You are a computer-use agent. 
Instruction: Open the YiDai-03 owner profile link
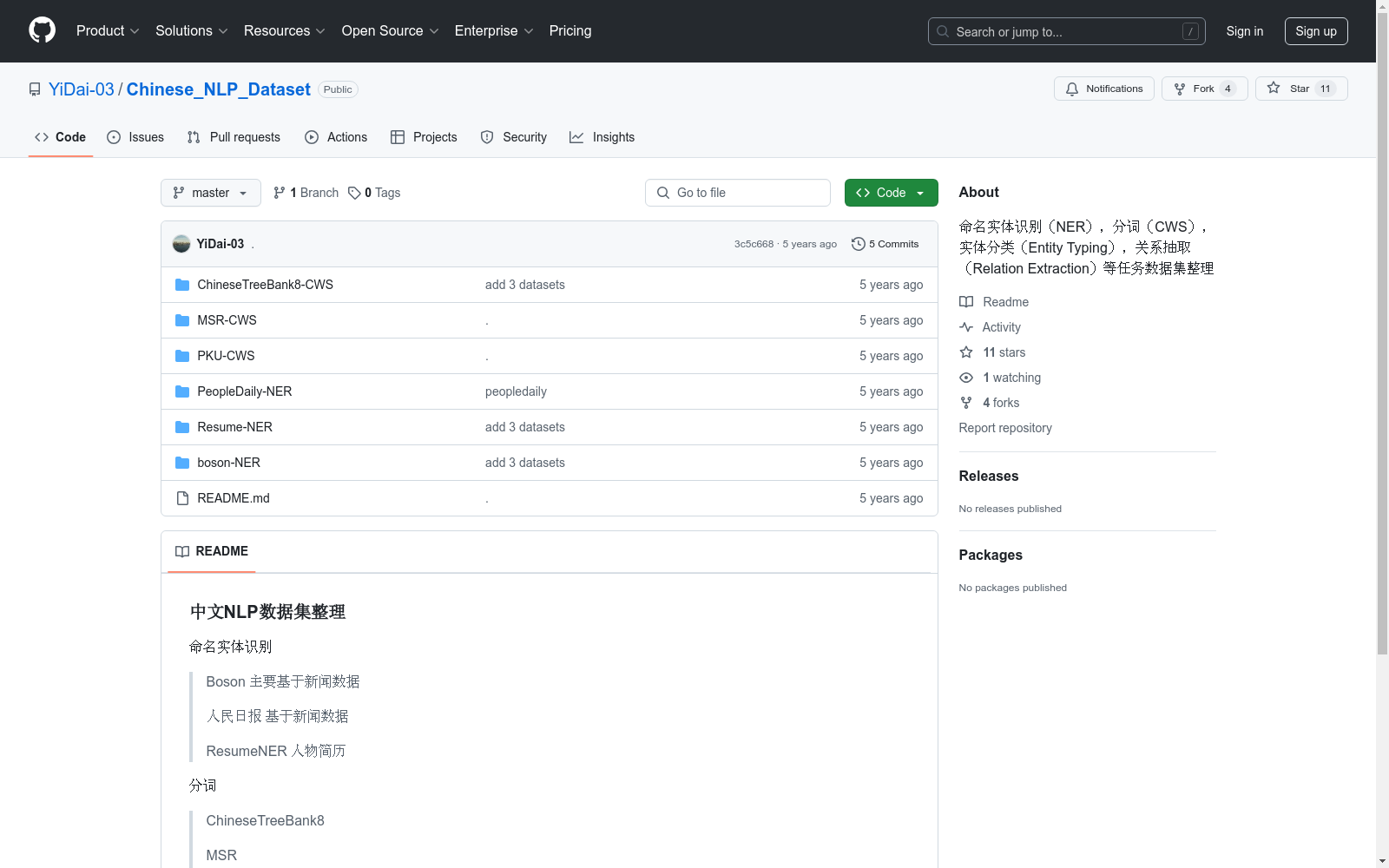82,89
